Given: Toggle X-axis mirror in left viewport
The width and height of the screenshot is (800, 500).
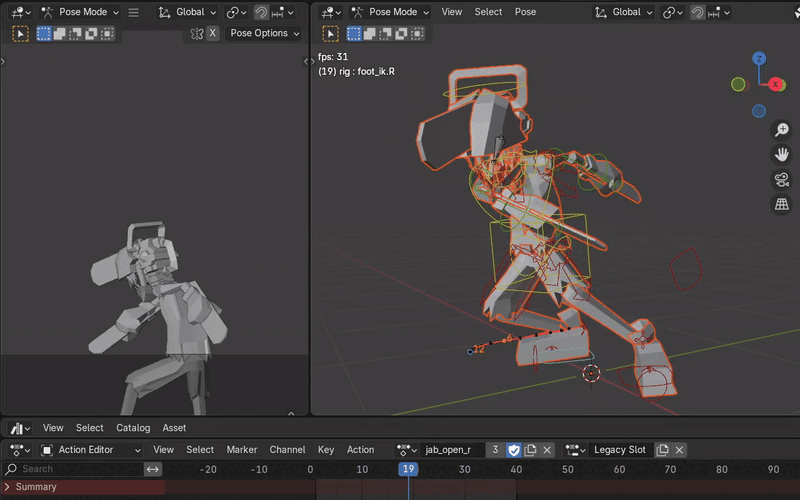Looking at the screenshot, I should [213, 33].
